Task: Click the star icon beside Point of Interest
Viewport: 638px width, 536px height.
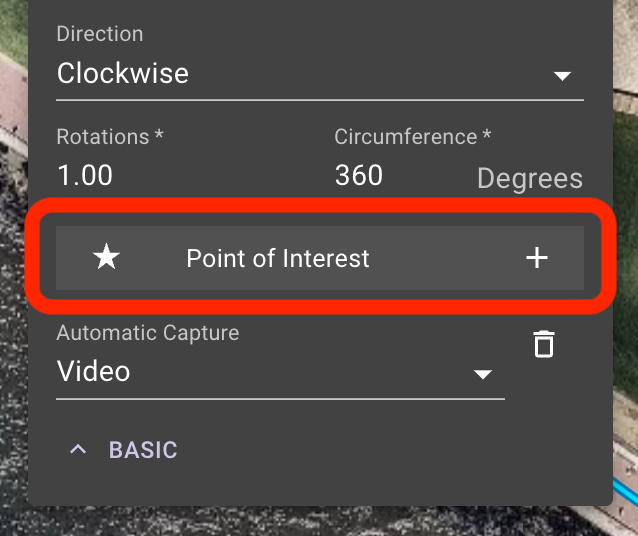Action: pyautogui.click(x=106, y=257)
